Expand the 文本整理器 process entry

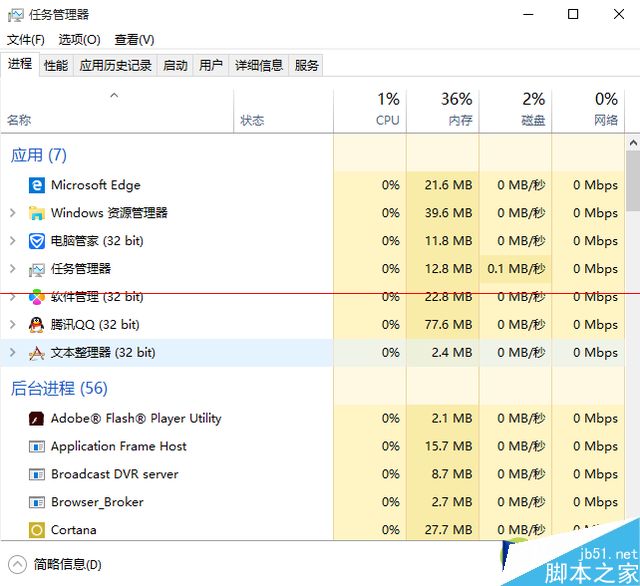click(12, 353)
